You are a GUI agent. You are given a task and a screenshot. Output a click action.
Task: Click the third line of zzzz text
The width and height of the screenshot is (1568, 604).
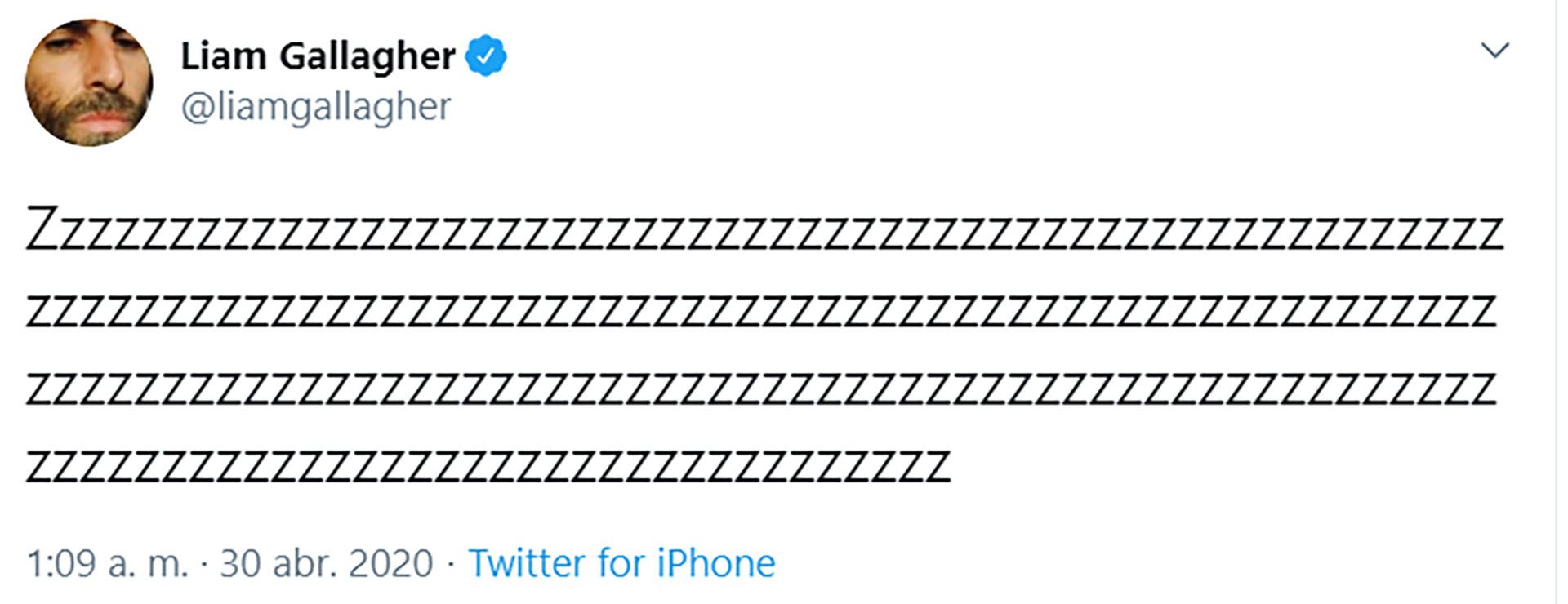761,388
